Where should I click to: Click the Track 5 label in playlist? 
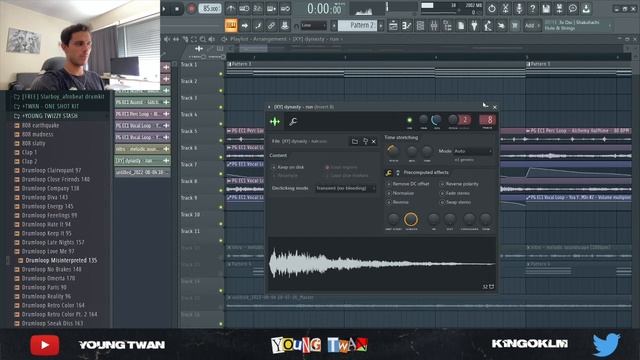point(189,131)
